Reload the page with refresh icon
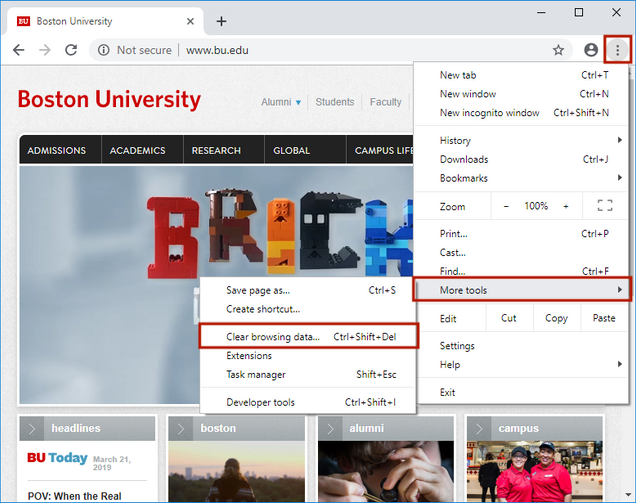This screenshot has width=636, height=503. (x=71, y=50)
